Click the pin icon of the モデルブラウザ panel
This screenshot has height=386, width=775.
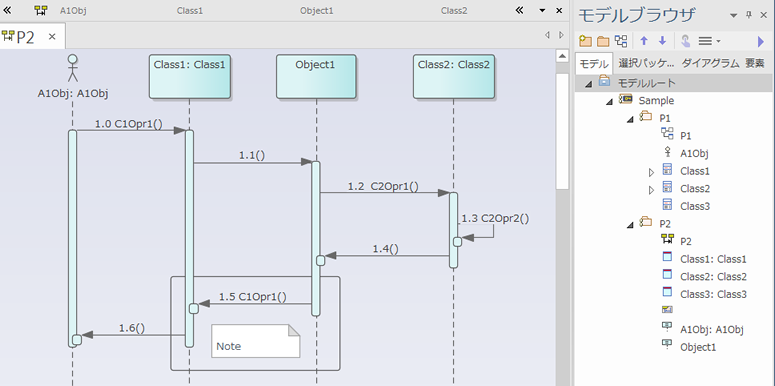[749, 15]
